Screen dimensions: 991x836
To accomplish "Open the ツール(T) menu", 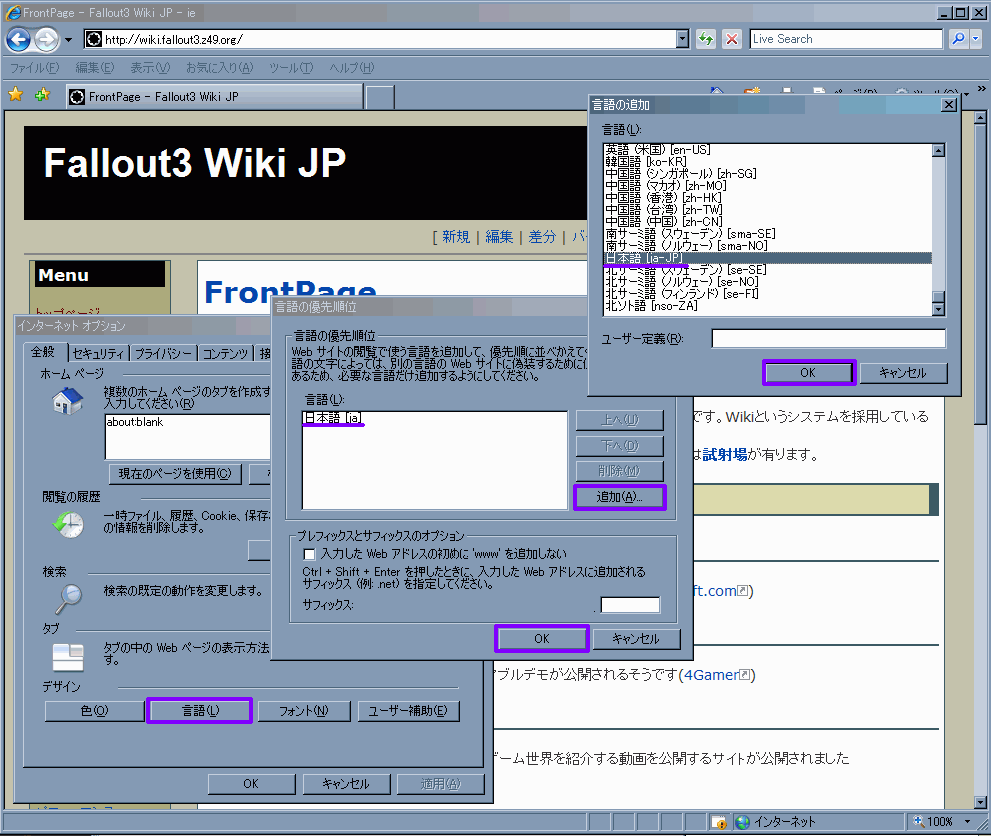I will coord(291,67).
